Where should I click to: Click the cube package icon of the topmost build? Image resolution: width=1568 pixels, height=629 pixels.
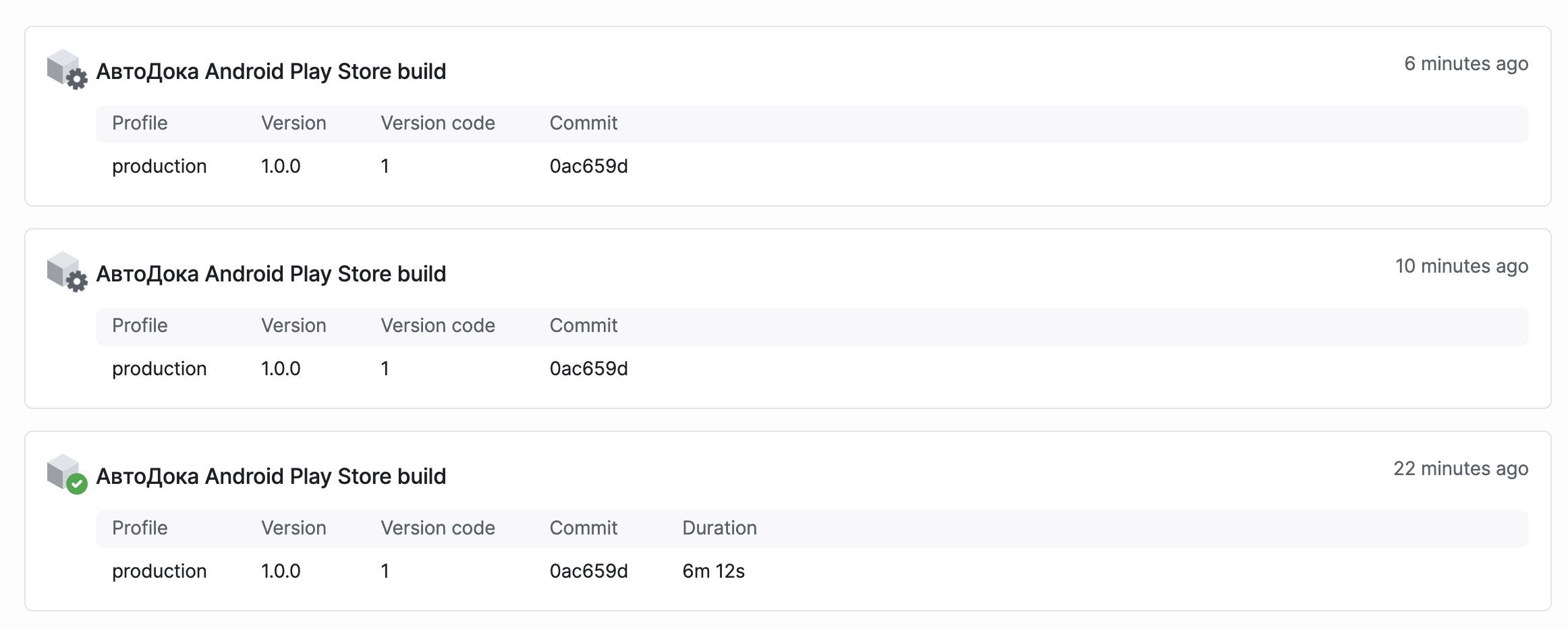[63, 65]
